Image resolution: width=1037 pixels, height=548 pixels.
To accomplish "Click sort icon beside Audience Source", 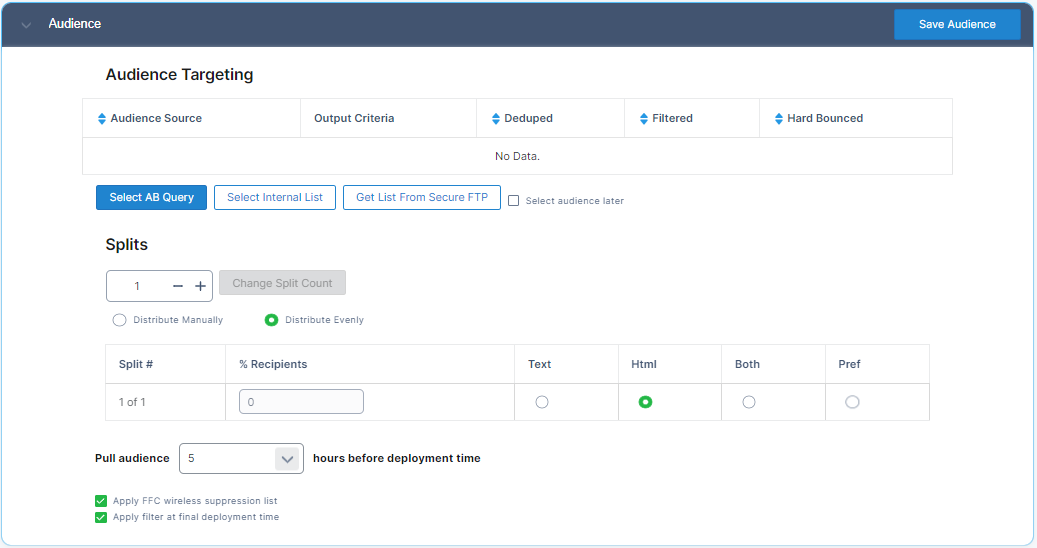I will point(101,118).
